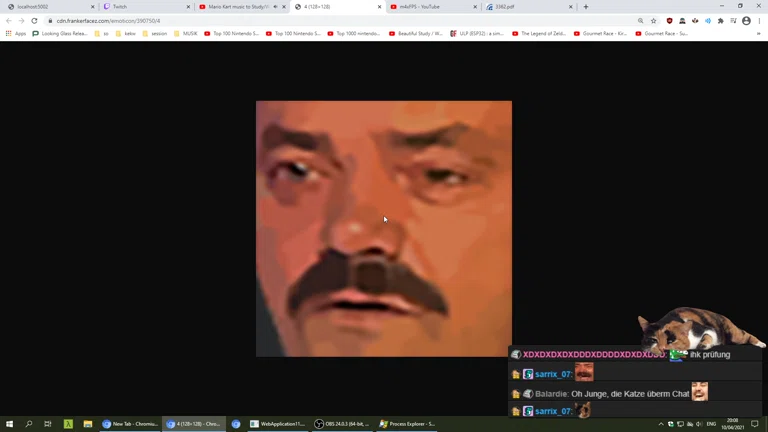Open the Mario Kart music tab
This screenshot has height=432, width=768.
pyautogui.click(x=238, y=7)
